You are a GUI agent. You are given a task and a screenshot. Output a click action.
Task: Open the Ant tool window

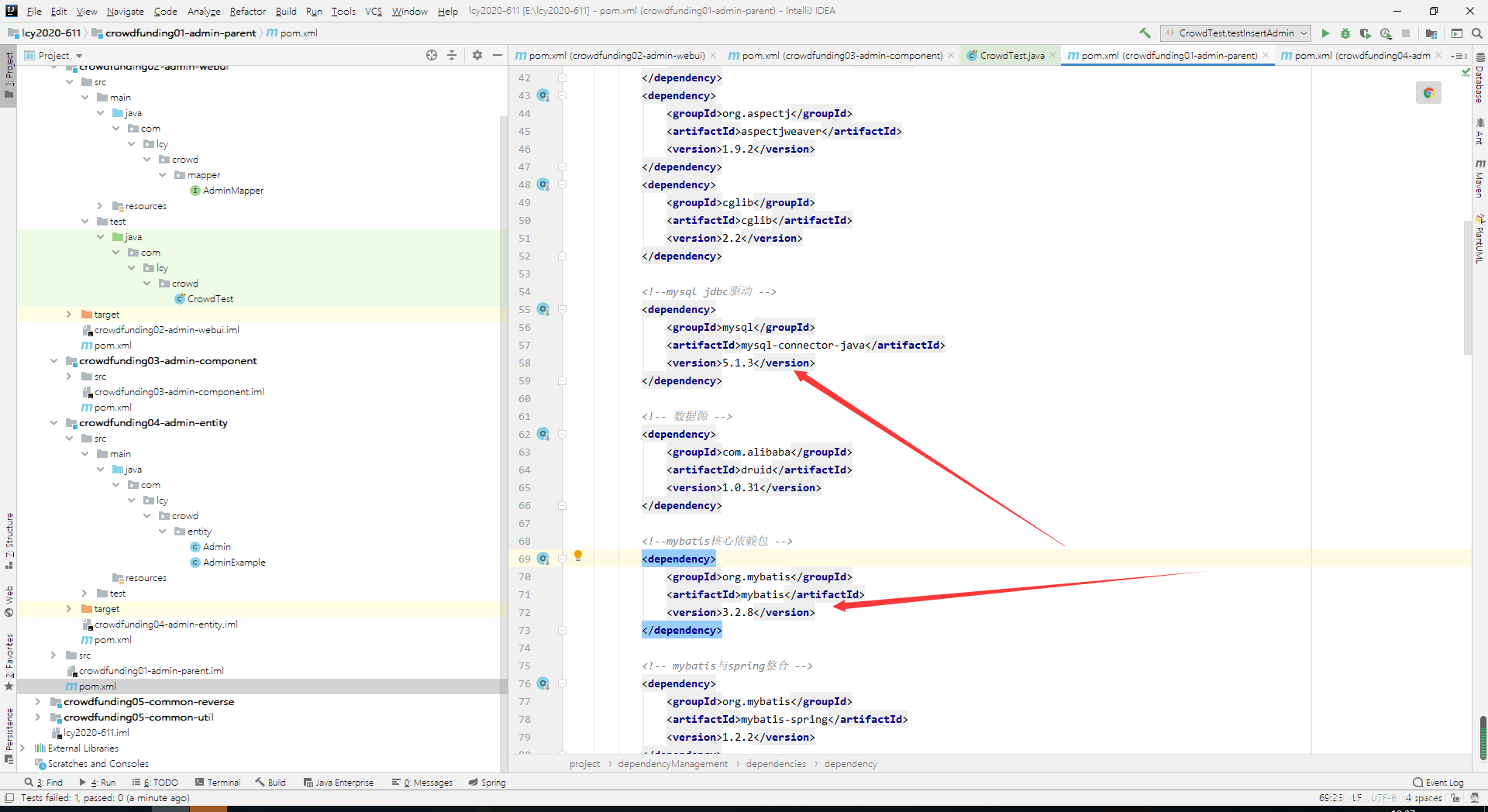pyautogui.click(x=1480, y=131)
